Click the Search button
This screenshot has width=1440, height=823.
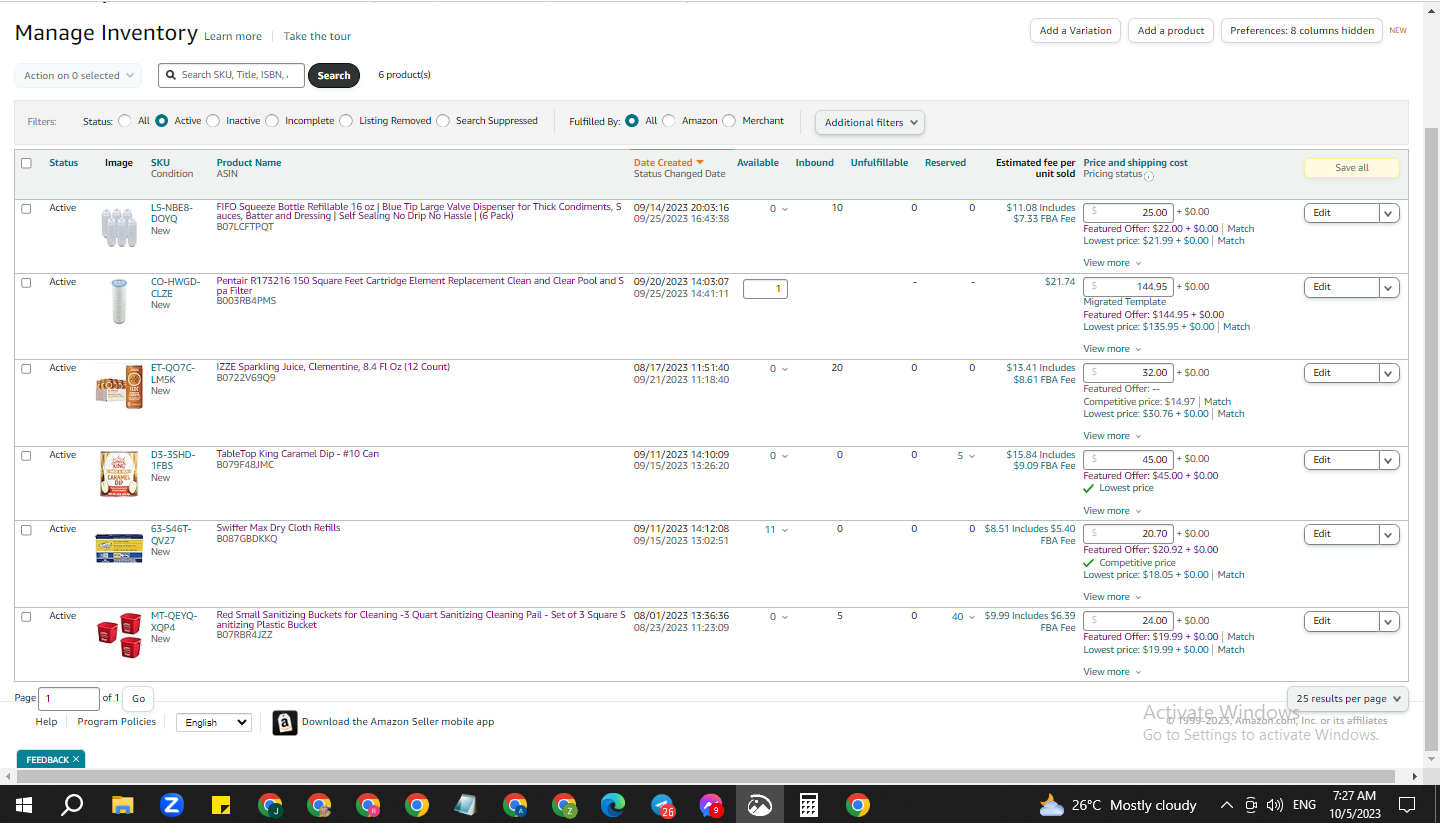click(x=334, y=76)
